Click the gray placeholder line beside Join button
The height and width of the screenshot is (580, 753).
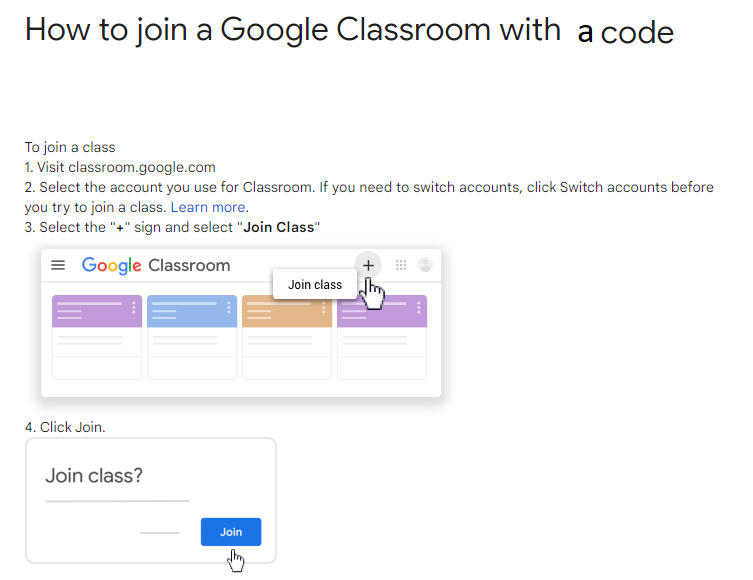(160, 532)
